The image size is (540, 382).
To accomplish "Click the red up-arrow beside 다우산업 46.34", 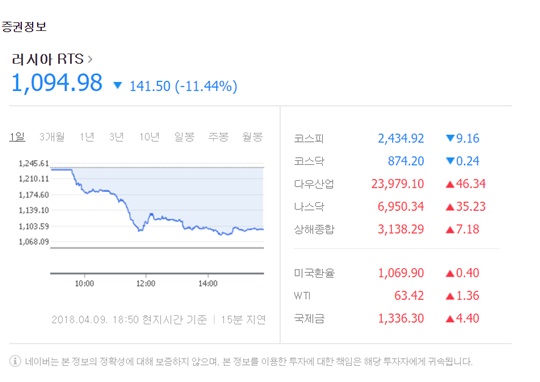I will tap(450, 184).
